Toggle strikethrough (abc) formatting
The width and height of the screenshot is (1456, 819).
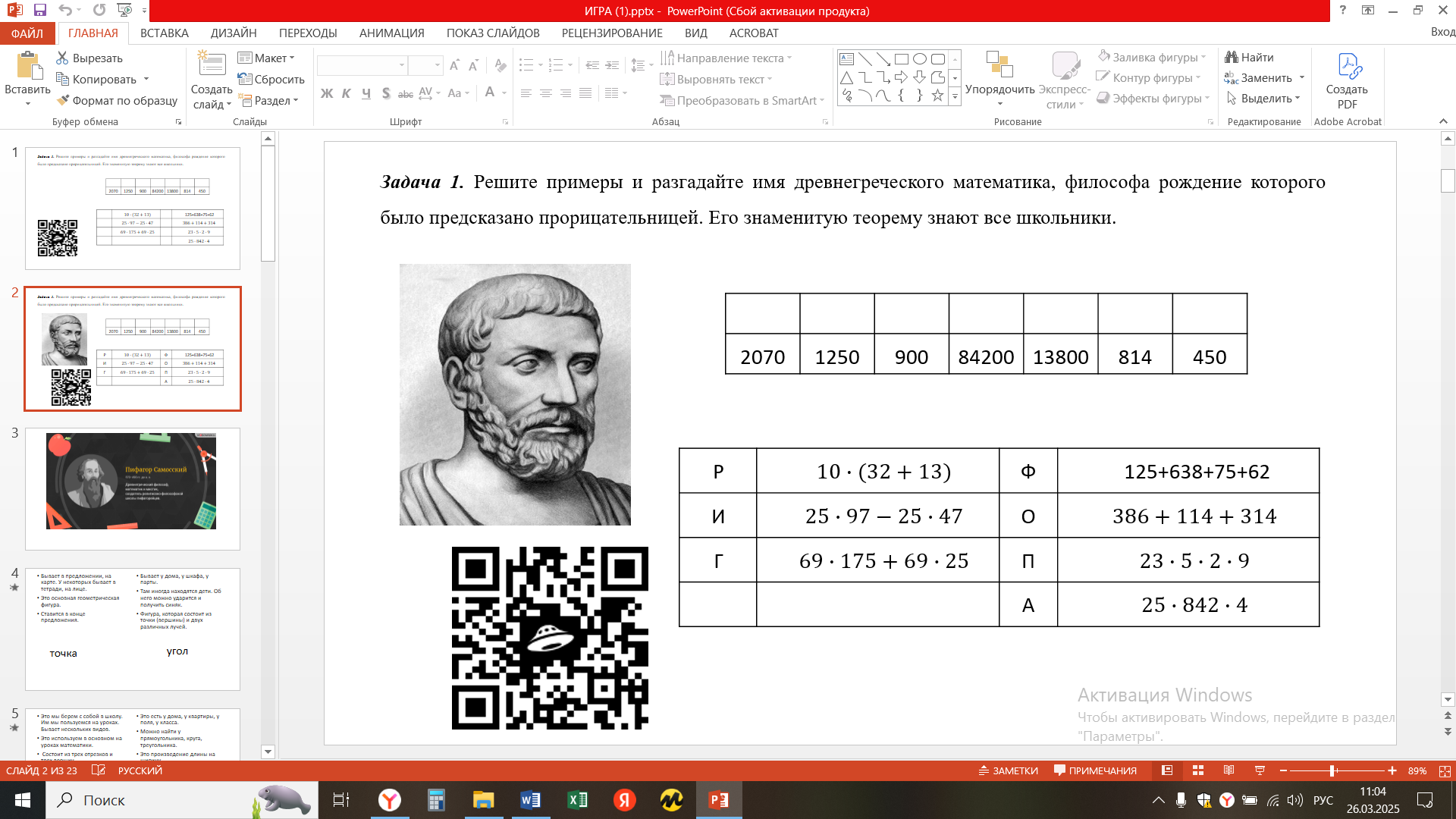tap(406, 93)
